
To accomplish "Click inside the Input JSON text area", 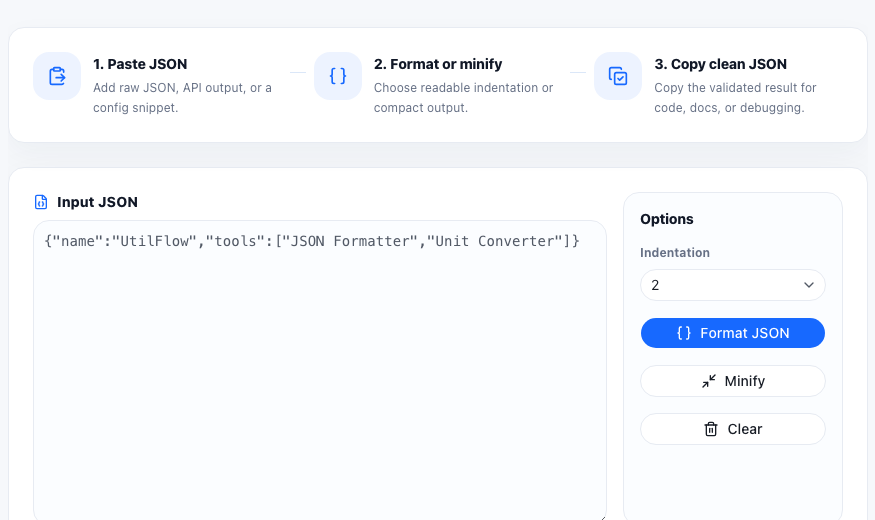I will pyautogui.click(x=320, y=371).
